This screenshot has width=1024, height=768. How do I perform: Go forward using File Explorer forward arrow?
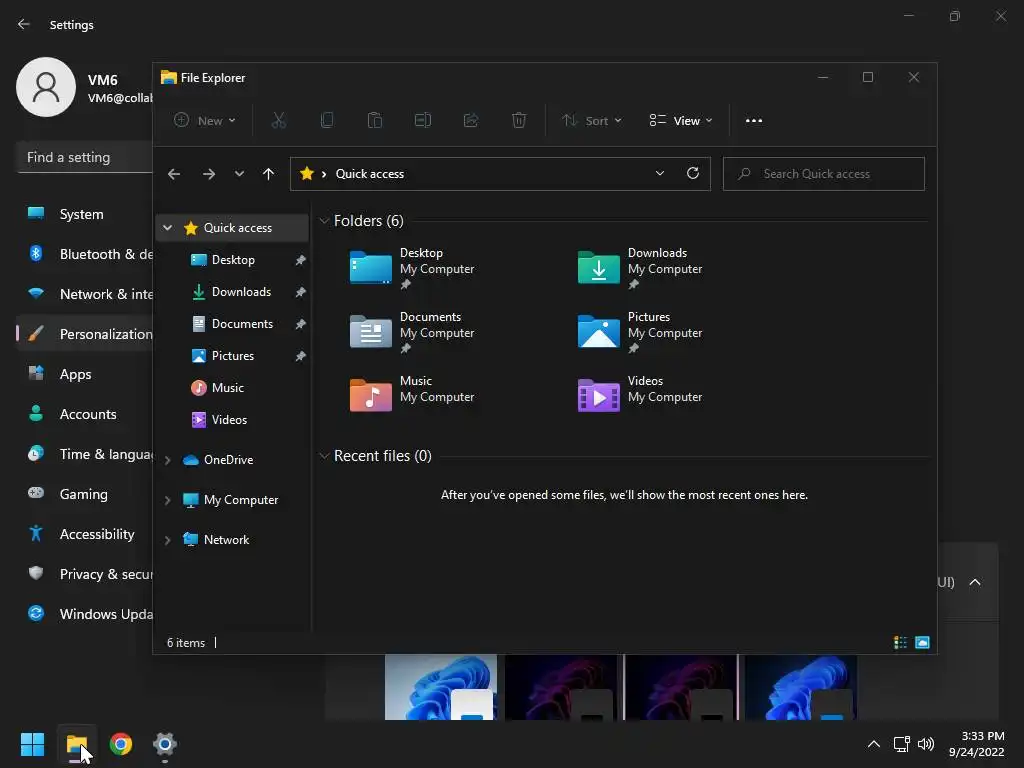[x=209, y=174]
